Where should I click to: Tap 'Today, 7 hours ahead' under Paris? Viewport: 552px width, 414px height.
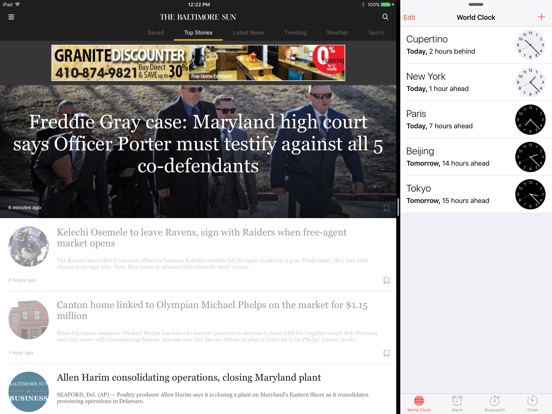pos(439,126)
